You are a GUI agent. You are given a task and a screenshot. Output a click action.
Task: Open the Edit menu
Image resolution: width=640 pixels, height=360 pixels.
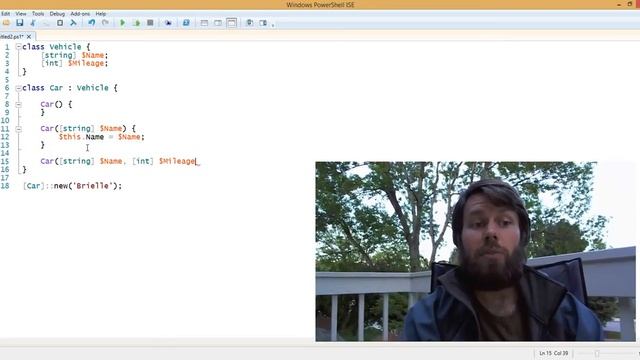pyautogui.click(x=5, y=14)
